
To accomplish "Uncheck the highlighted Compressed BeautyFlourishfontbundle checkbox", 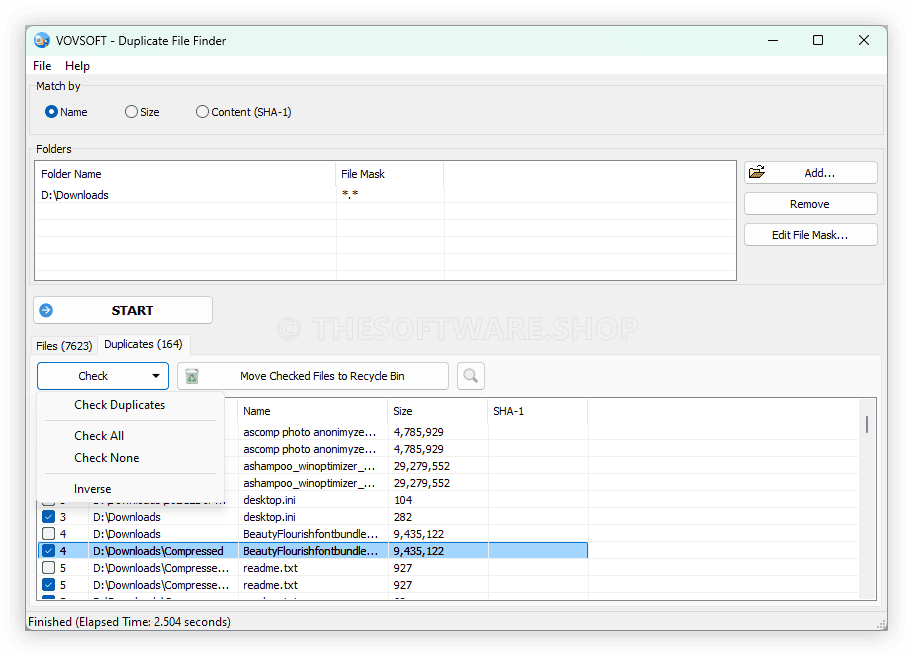I will point(48,551).
